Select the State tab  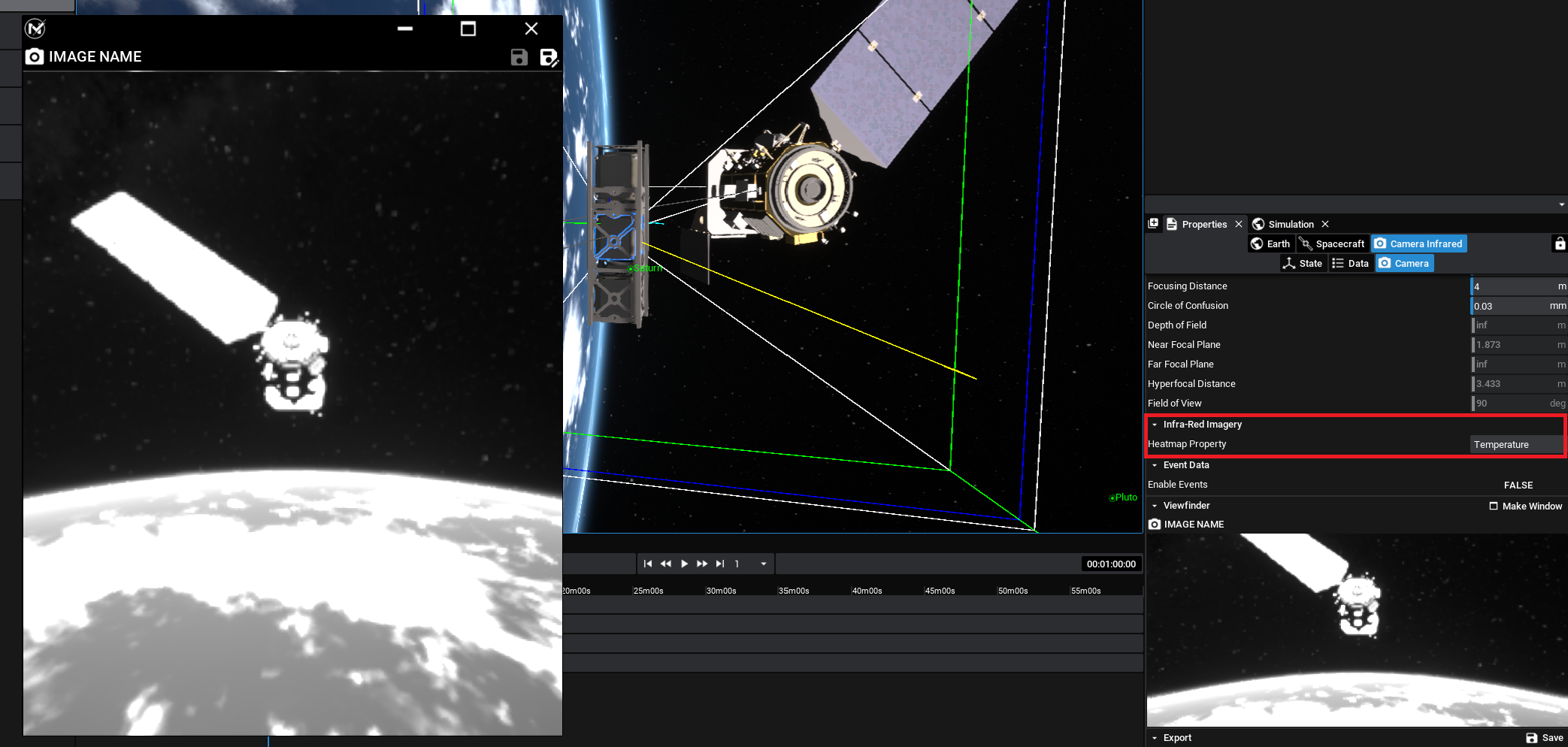[x=1302, y=263]
